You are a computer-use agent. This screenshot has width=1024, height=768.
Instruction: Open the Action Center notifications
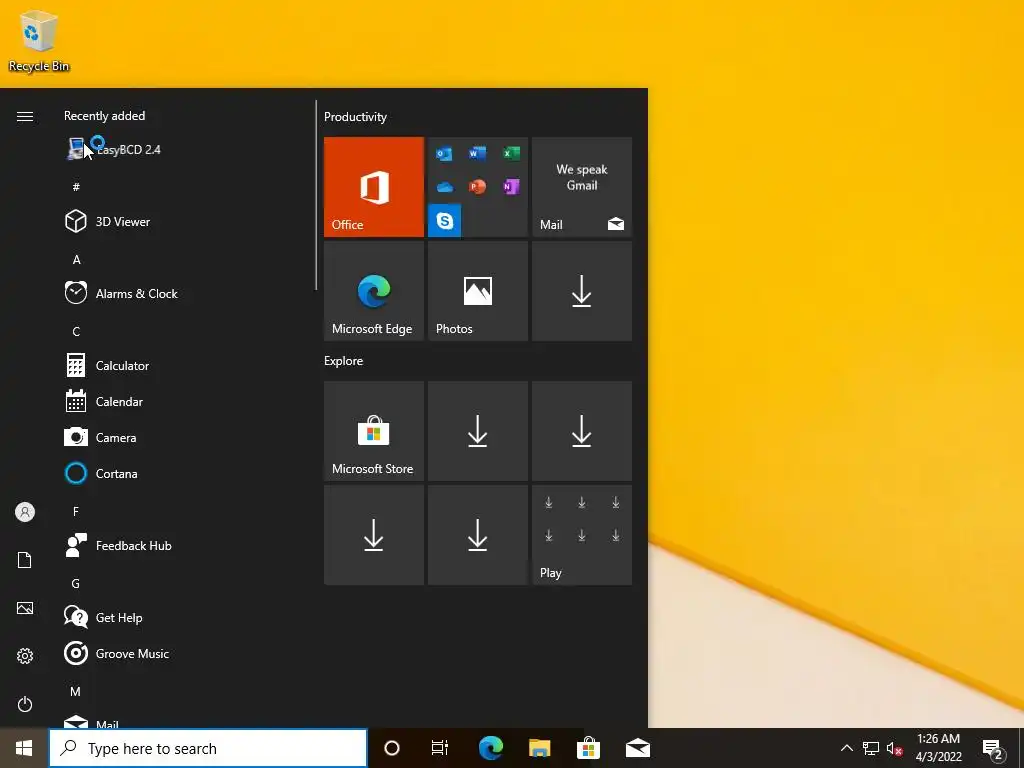tap(992, 749)
